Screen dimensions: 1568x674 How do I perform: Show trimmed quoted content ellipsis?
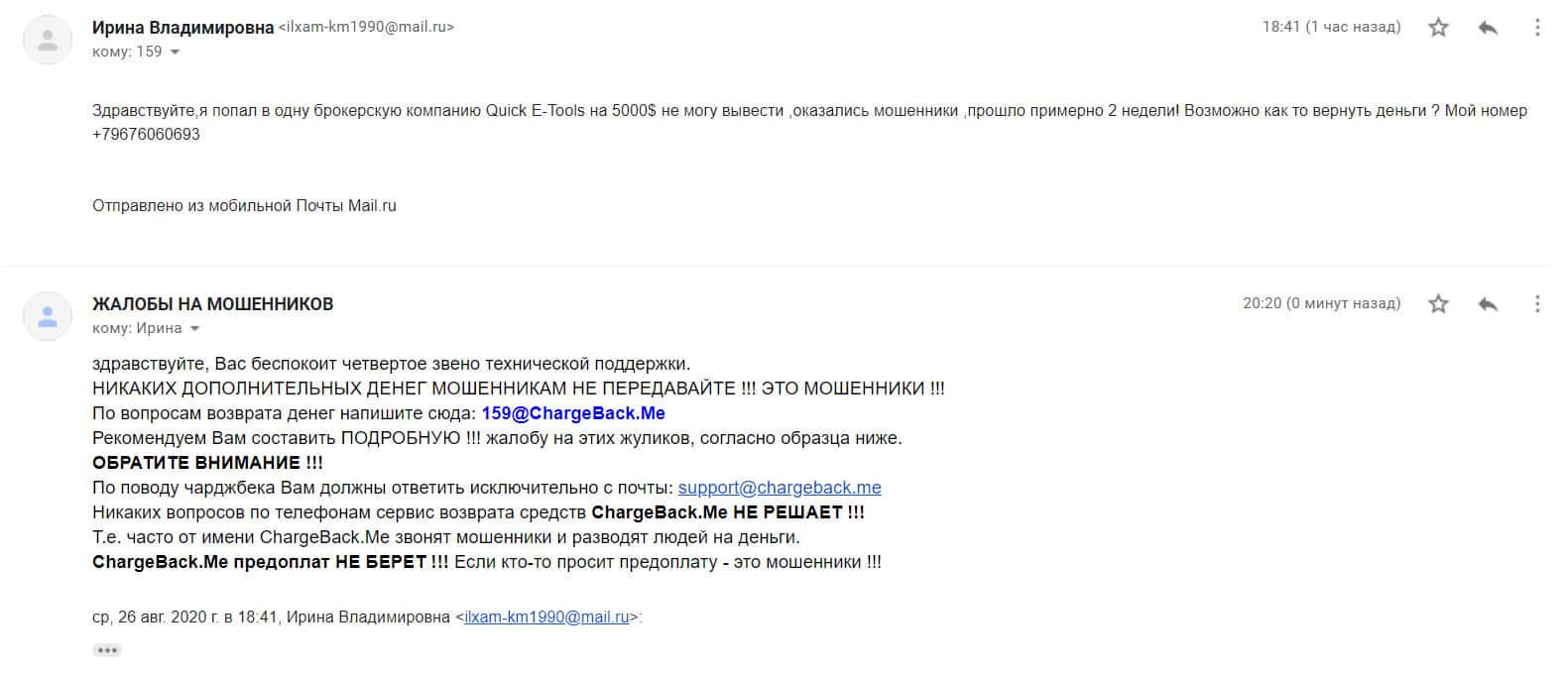[x=107, y=650]
